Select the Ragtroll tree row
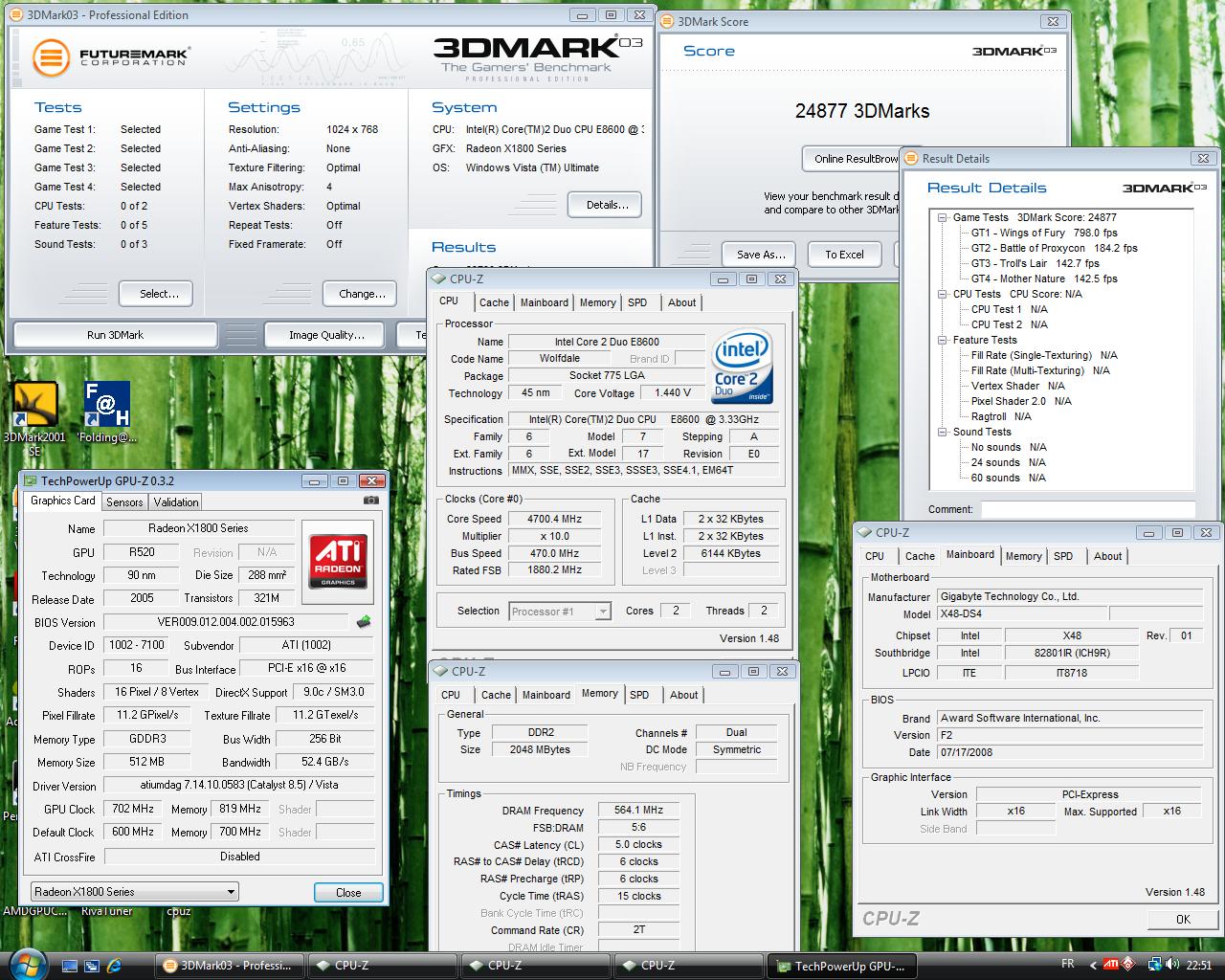Screen dimensions: 1225x980 coord(1001,416)
